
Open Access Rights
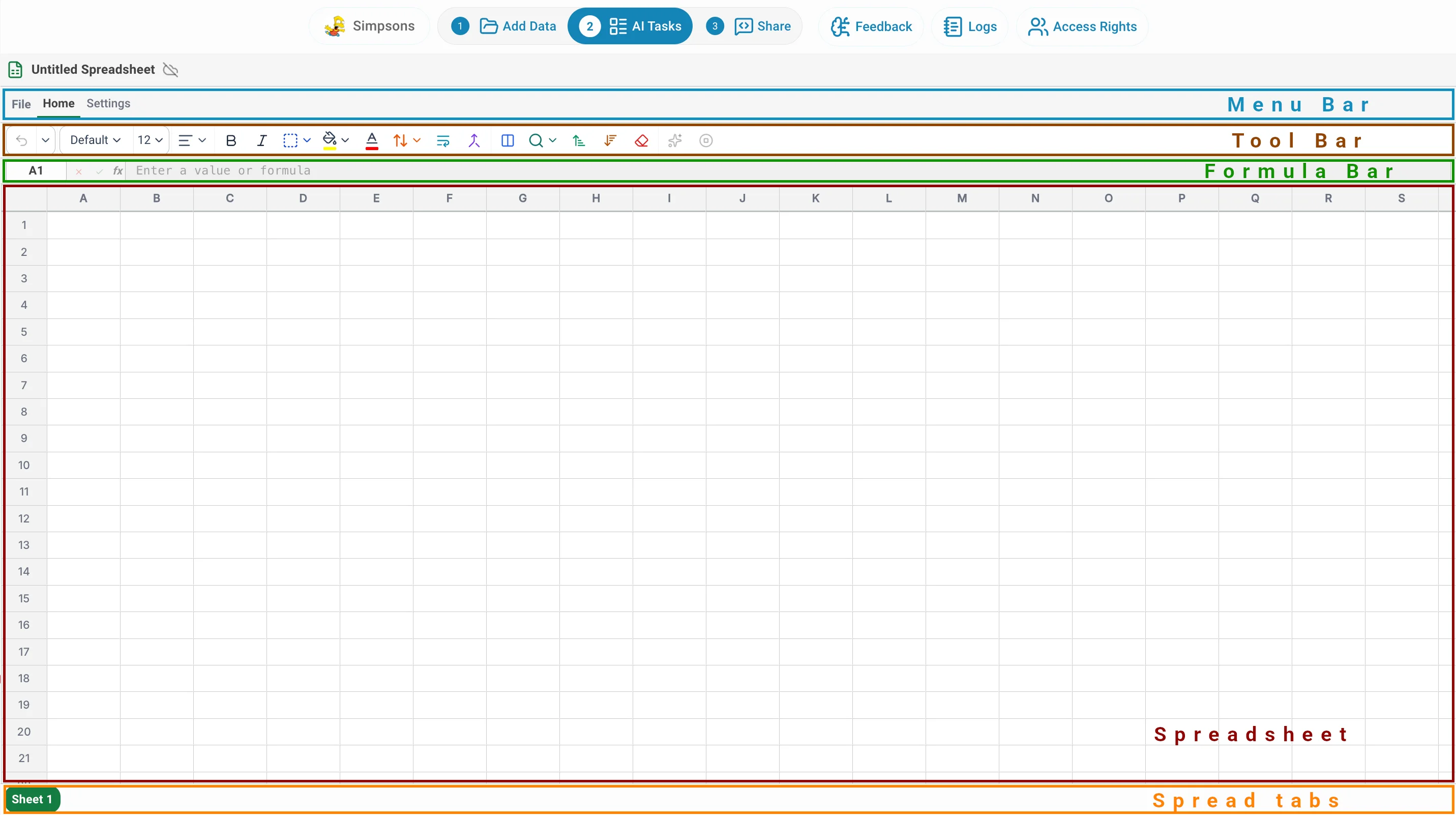click(1082, 26)
